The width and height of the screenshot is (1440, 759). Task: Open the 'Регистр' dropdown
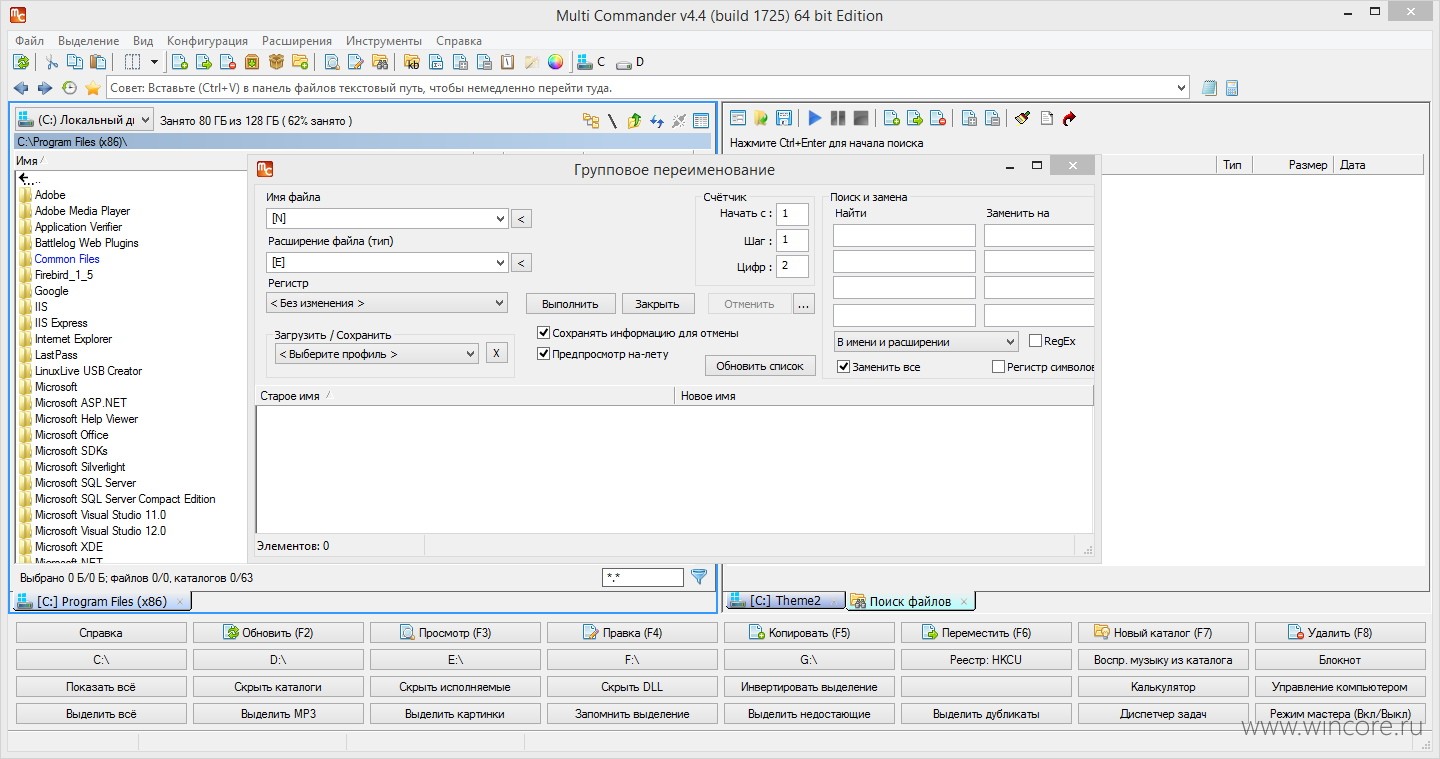pos(387,303)
